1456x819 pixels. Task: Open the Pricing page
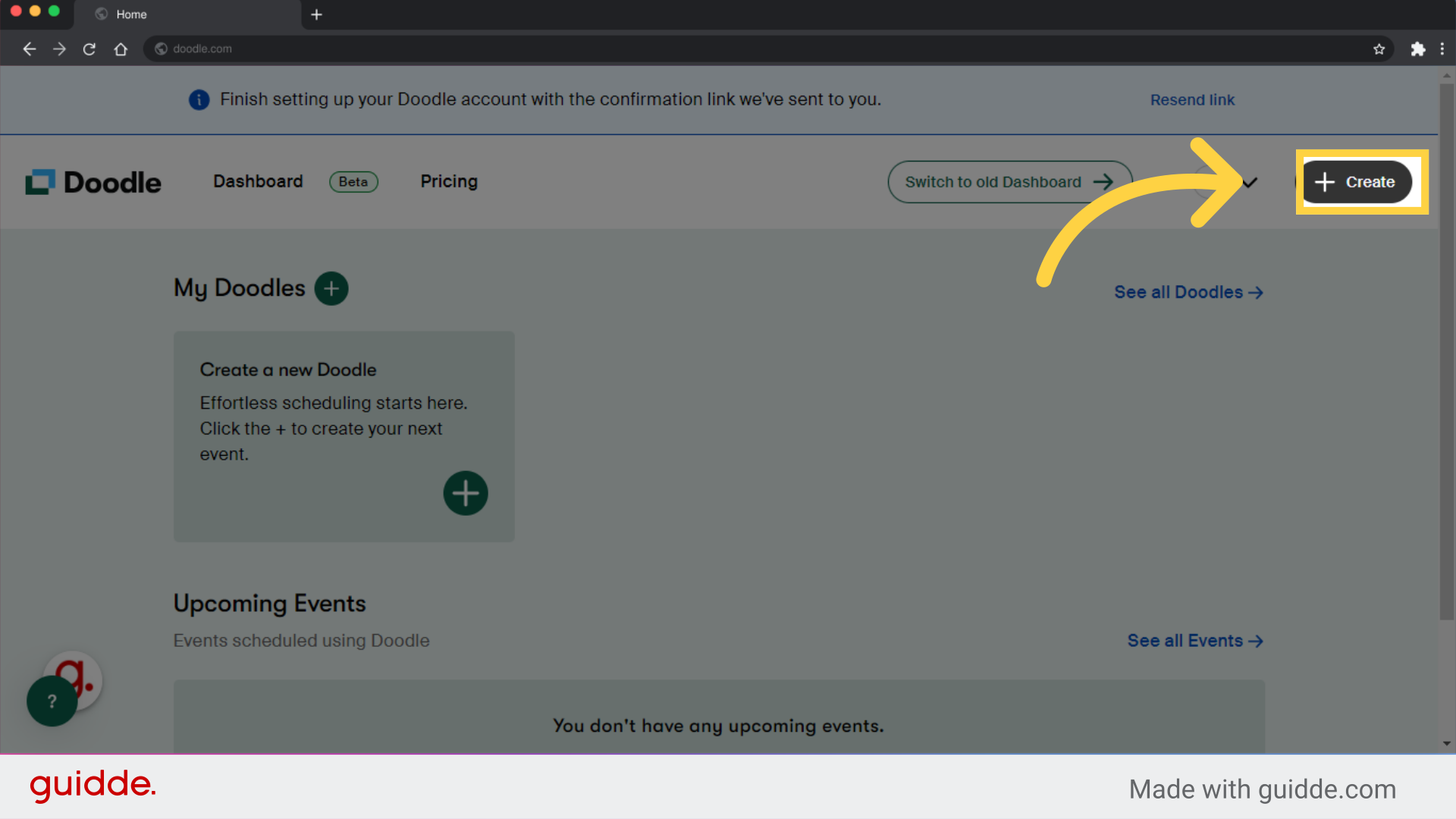click(448, 181)
